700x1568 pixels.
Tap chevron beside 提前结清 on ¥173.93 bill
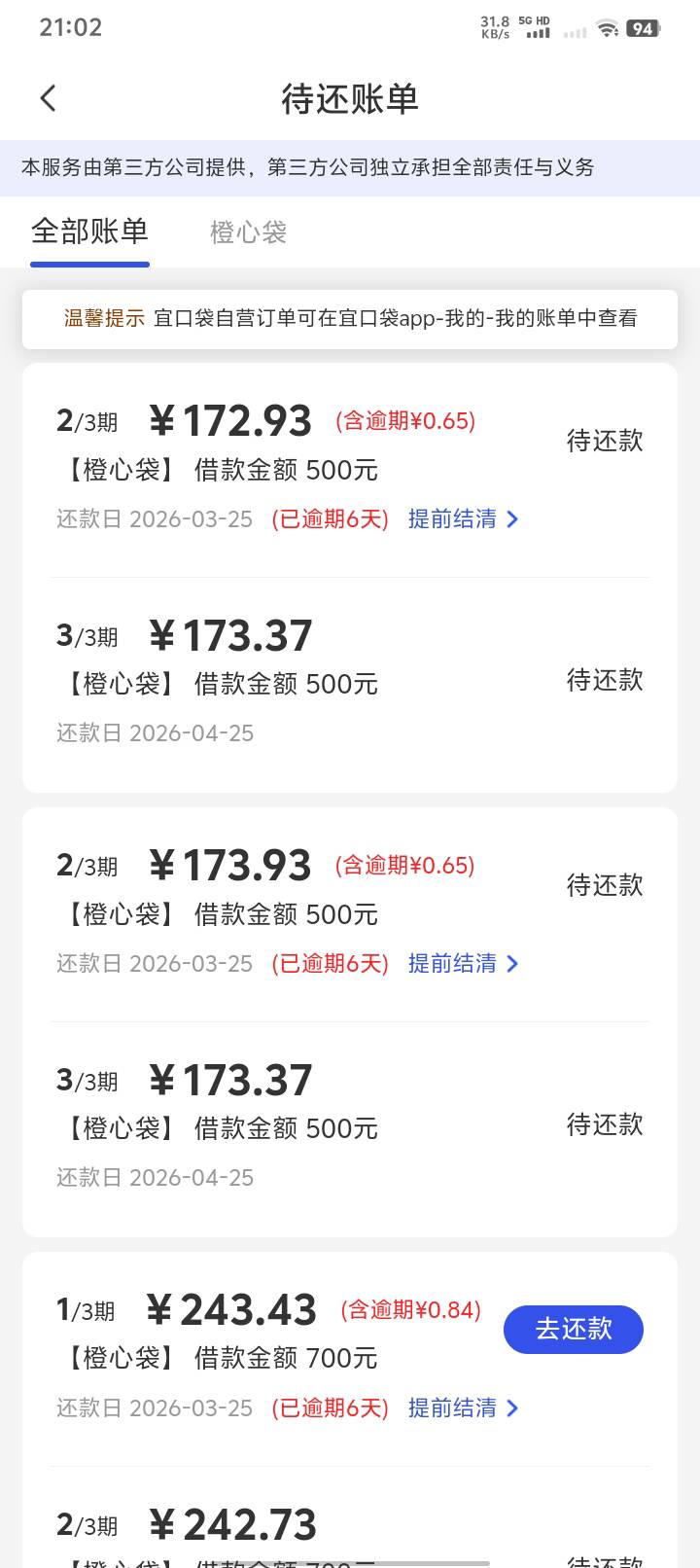pos(512,965)
